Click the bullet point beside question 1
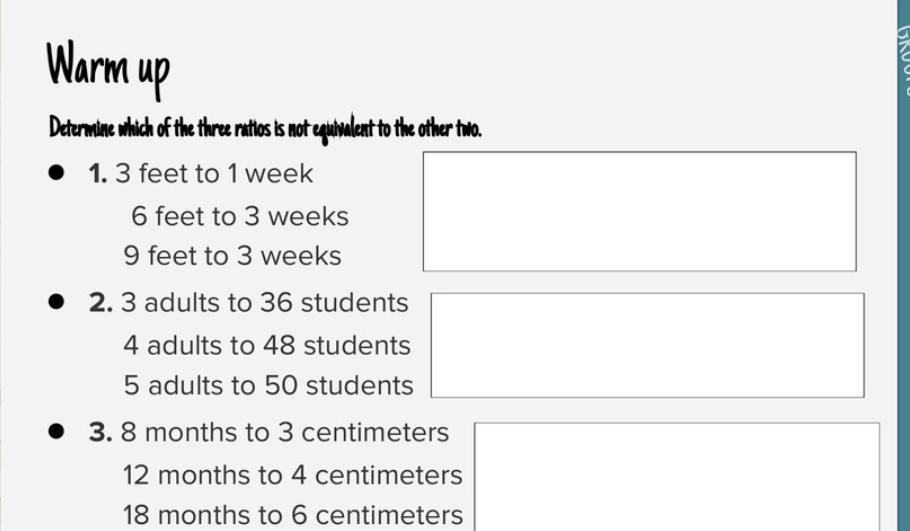 56,172
